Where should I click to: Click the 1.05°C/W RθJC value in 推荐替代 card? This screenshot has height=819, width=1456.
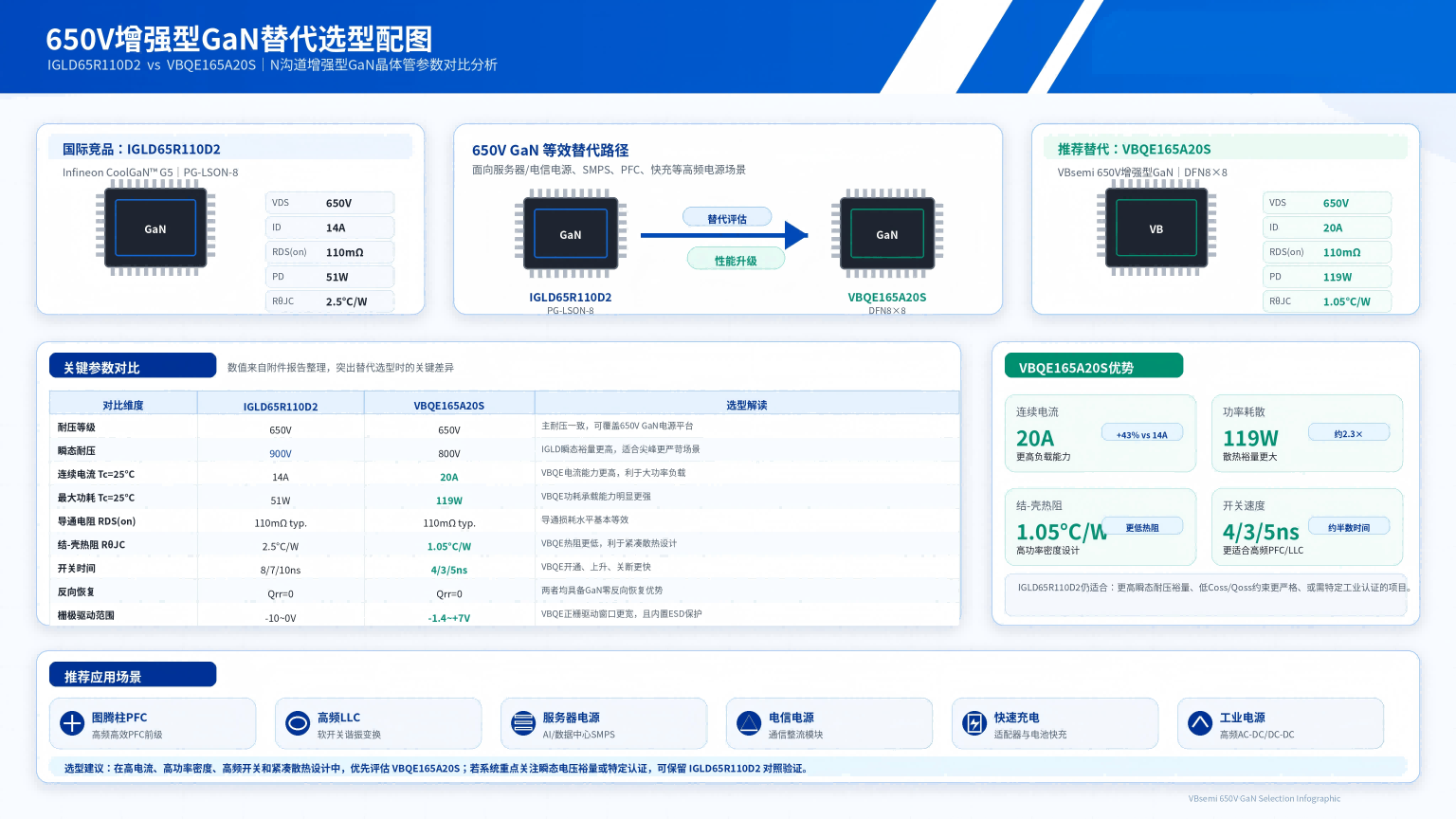click(x=1347, y=302)
